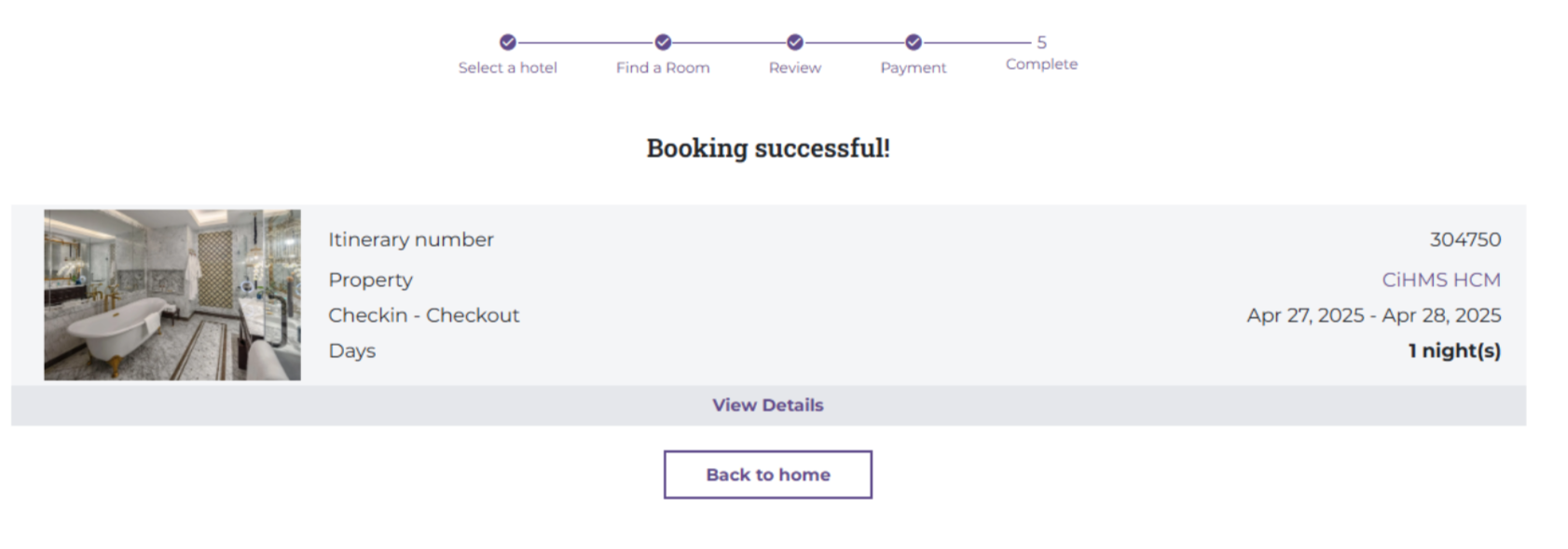Click the Select a hotel checkmark icon

point(507,42)
